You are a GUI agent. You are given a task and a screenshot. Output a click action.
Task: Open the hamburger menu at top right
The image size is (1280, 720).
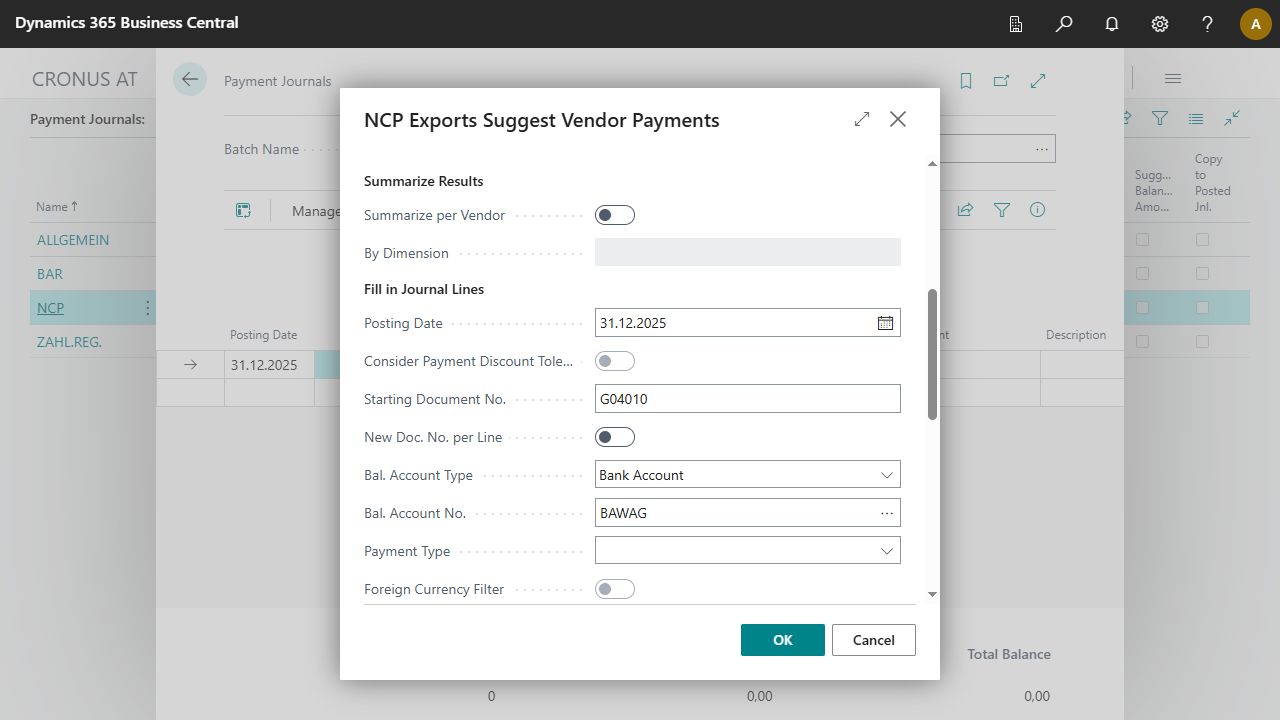click(x=1173, y=79)
